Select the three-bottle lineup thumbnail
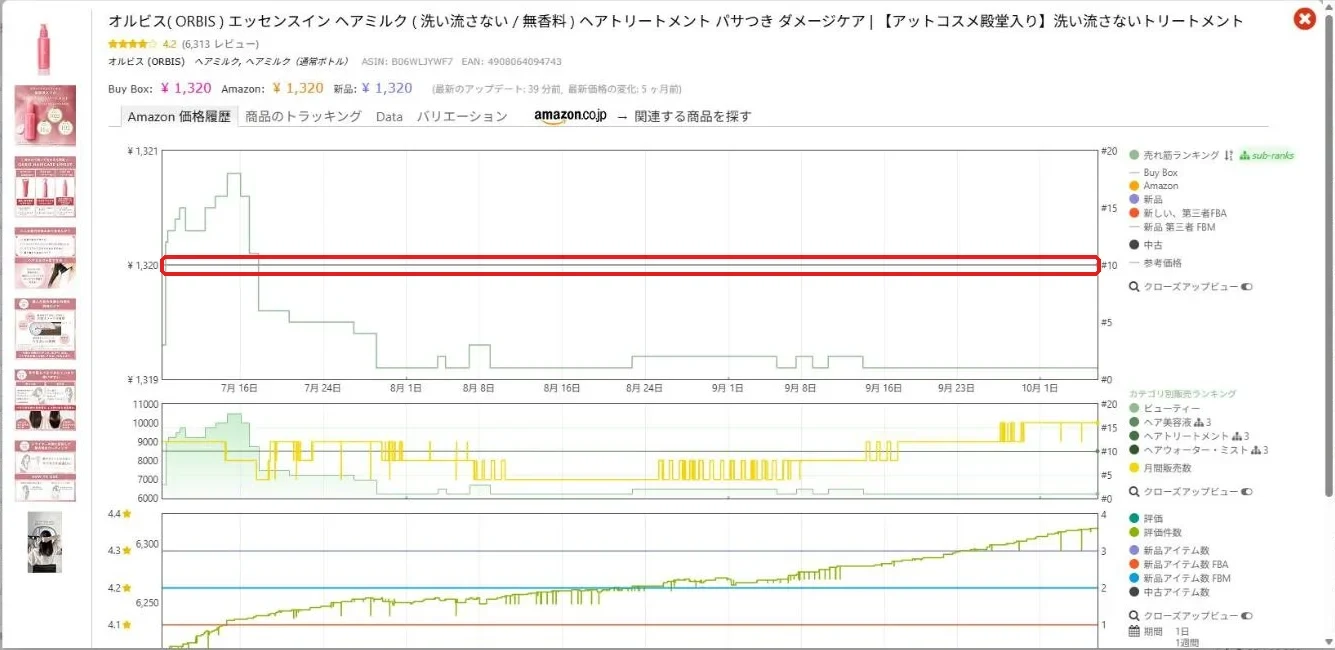 click(x=45, y=187)
